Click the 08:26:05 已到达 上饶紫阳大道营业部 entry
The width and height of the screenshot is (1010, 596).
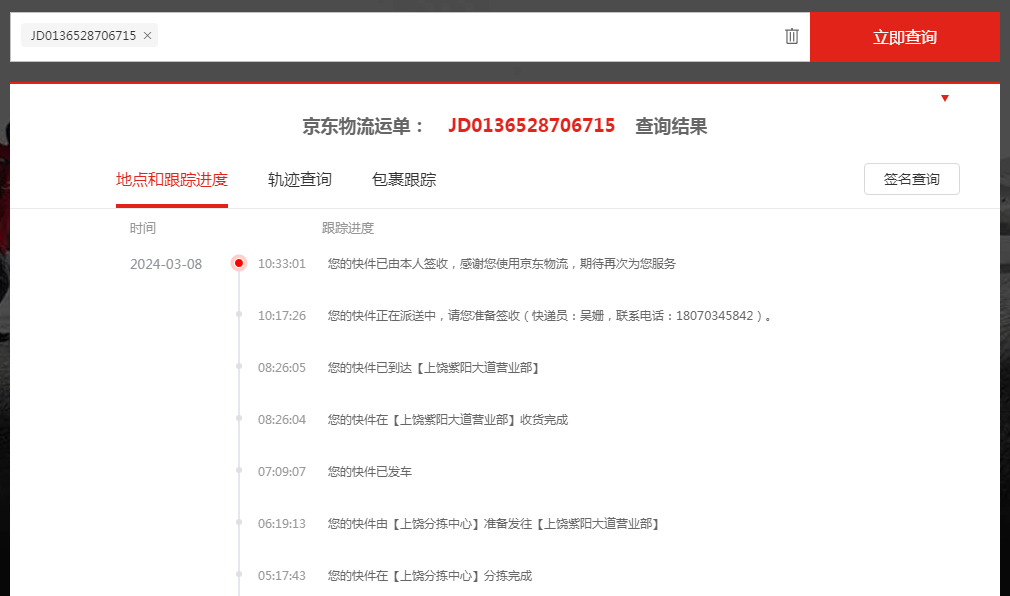click(433, 368)
